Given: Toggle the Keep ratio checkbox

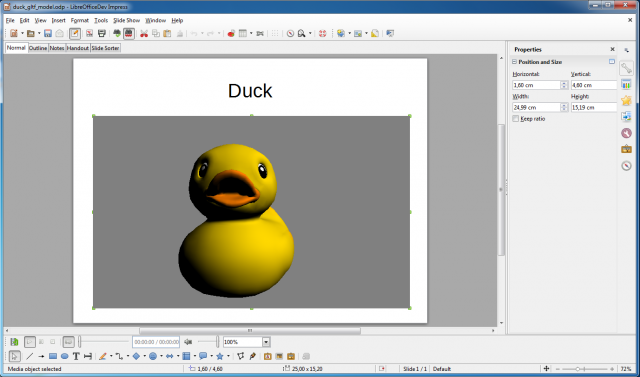Looking at the screenshot, I should pos(516,119).
